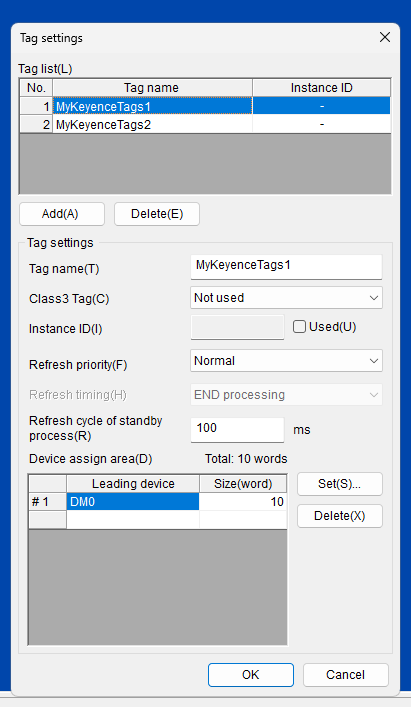
Task: Close the Tag settings dialog
Action: click(385, 37)
